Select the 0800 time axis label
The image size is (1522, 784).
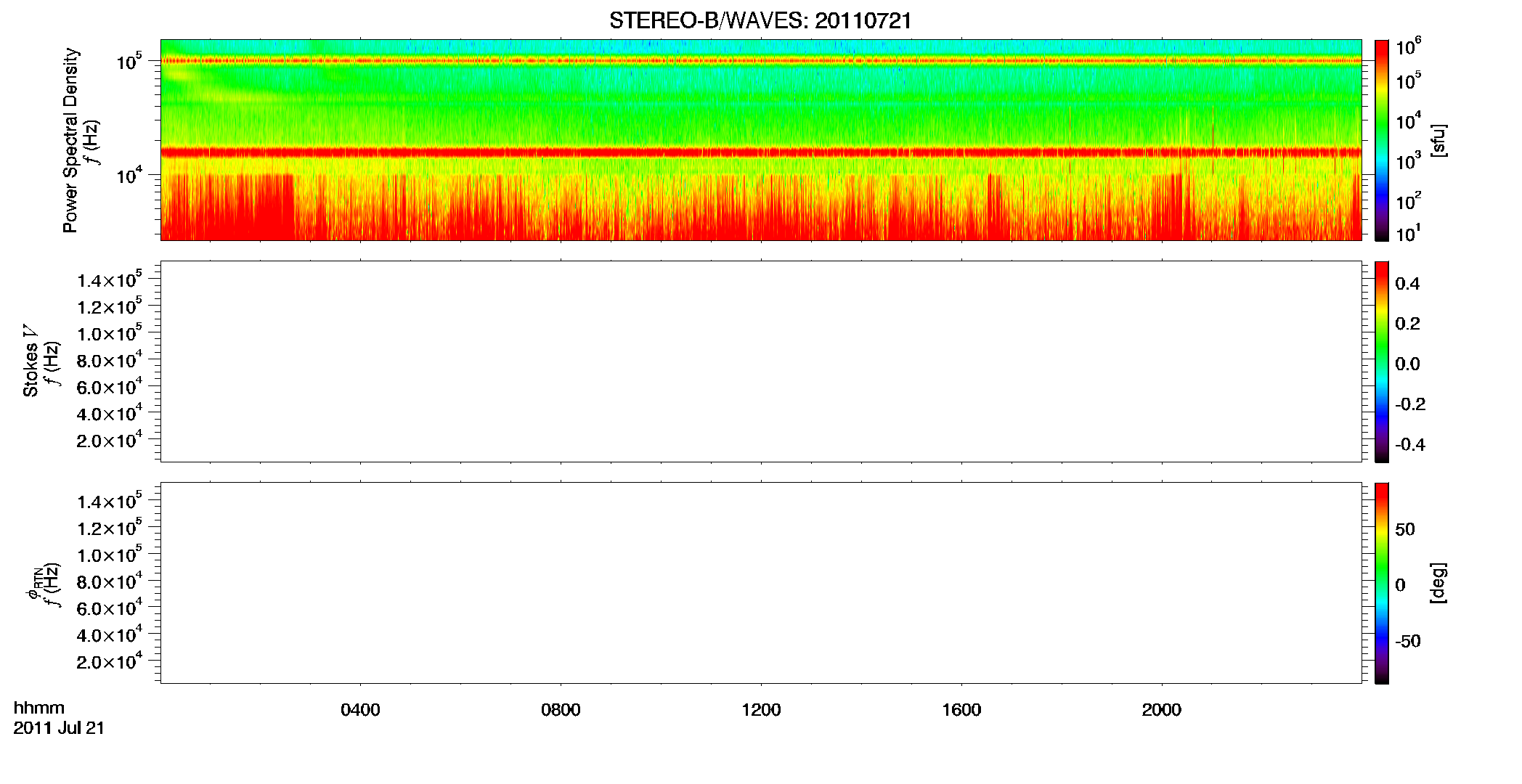tap(561, 710)
